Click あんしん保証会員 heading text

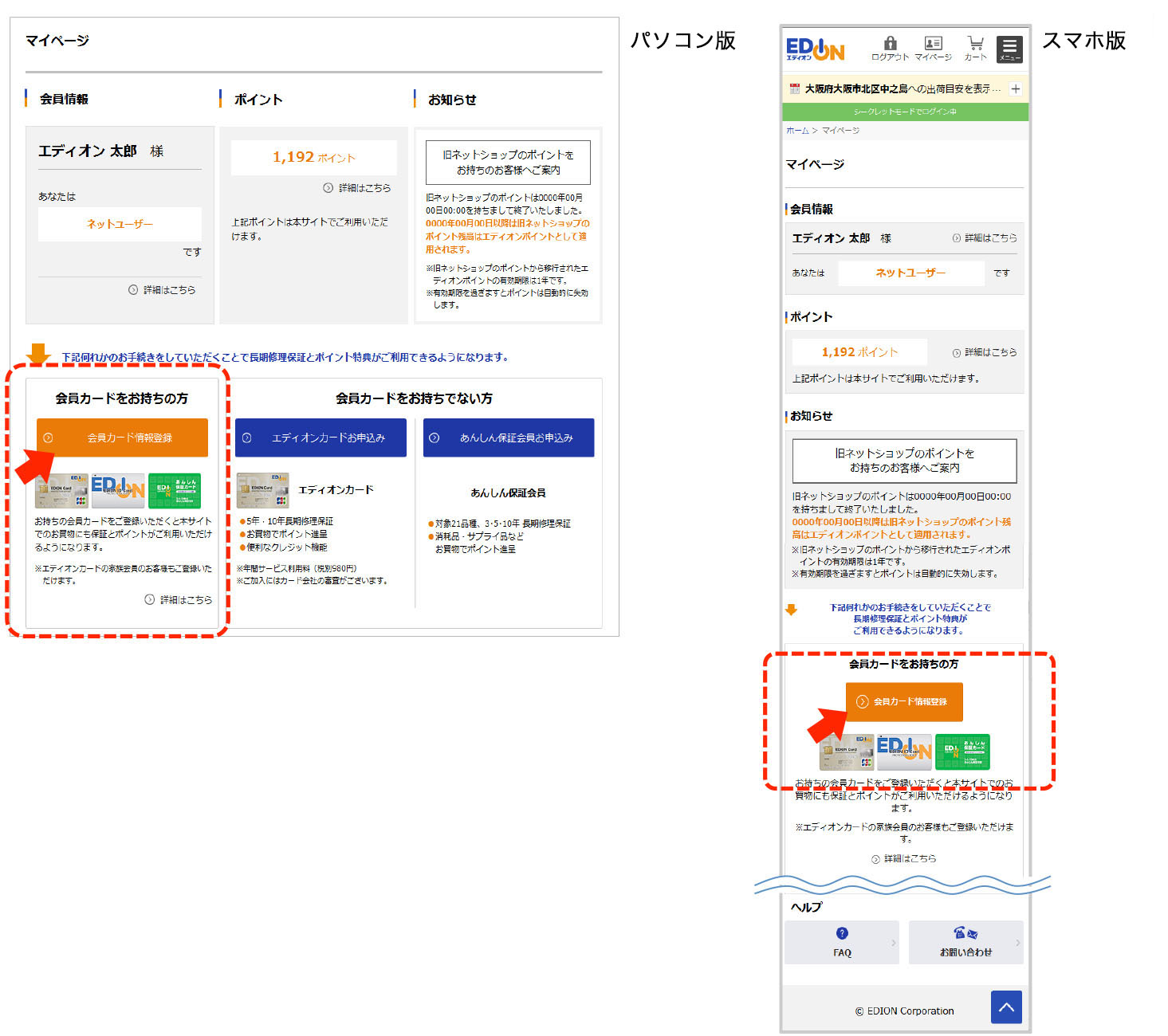point(508,493)
